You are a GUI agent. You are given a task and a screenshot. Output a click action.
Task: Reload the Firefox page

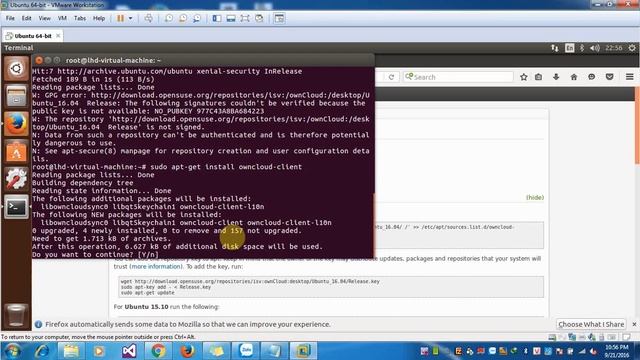[x=391, y=77]
